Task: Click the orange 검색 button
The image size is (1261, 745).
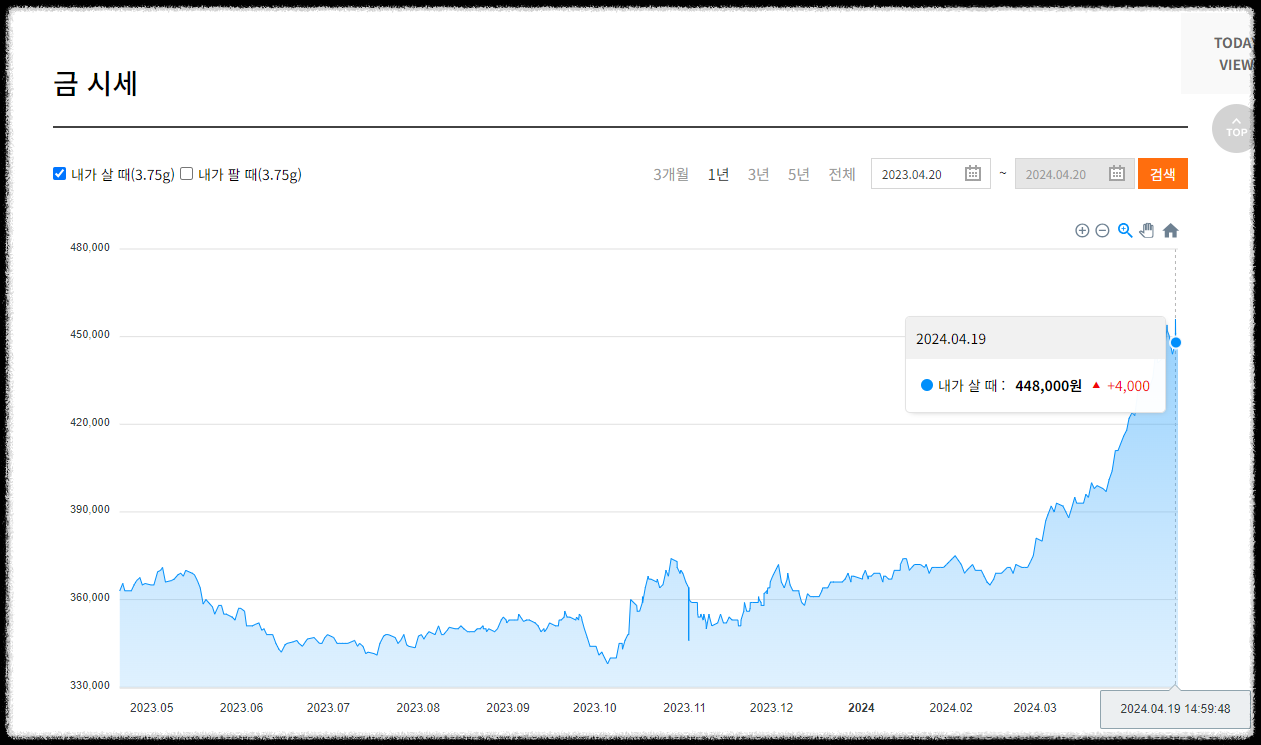Action: pos(1163,174)
